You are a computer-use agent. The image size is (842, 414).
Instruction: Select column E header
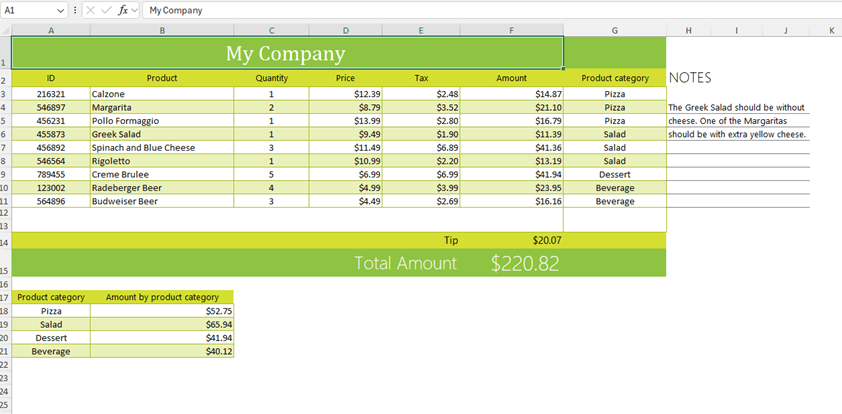(422, 31)
